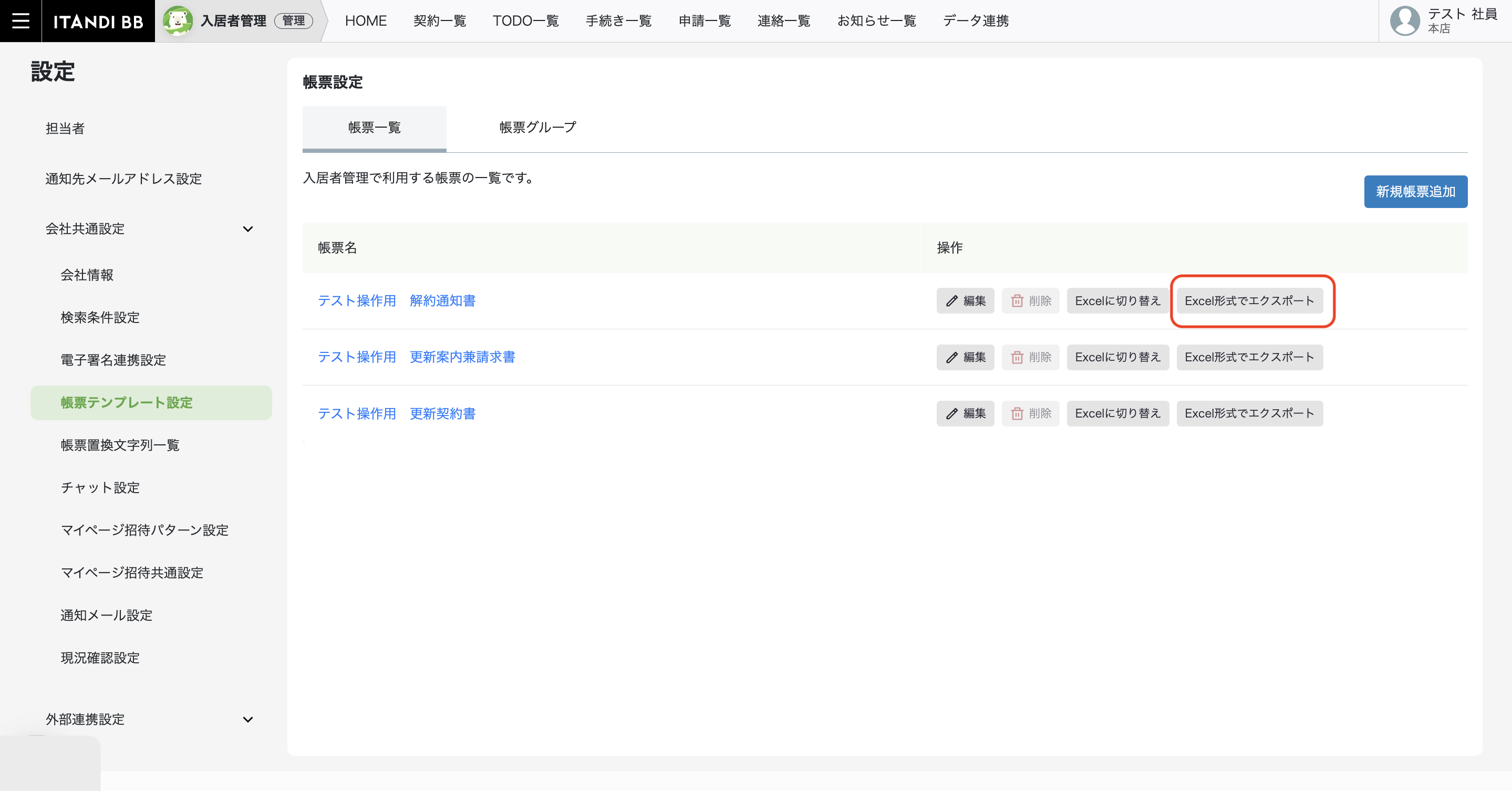Open the テスト操作用 解約通知書 link
The width and height of the screenshot is (1512, 791).
(397, 301)
